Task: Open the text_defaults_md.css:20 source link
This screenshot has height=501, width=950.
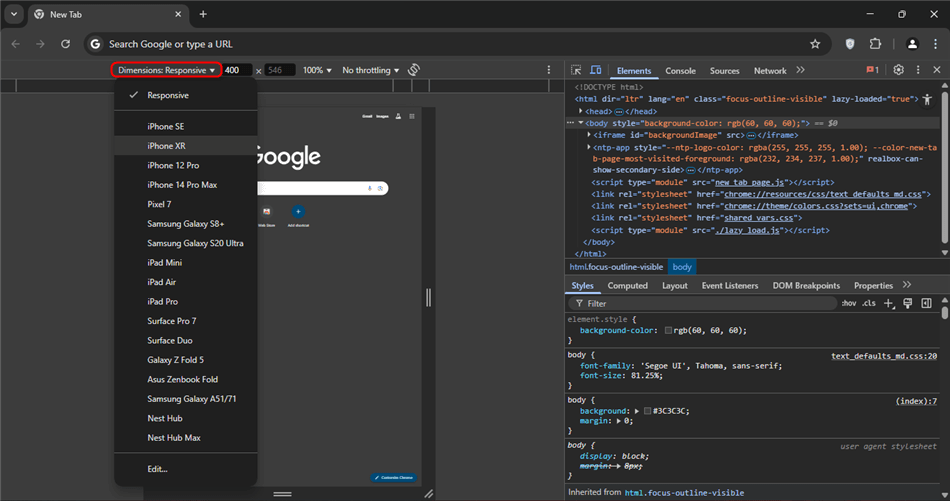Action: (883, 355)
